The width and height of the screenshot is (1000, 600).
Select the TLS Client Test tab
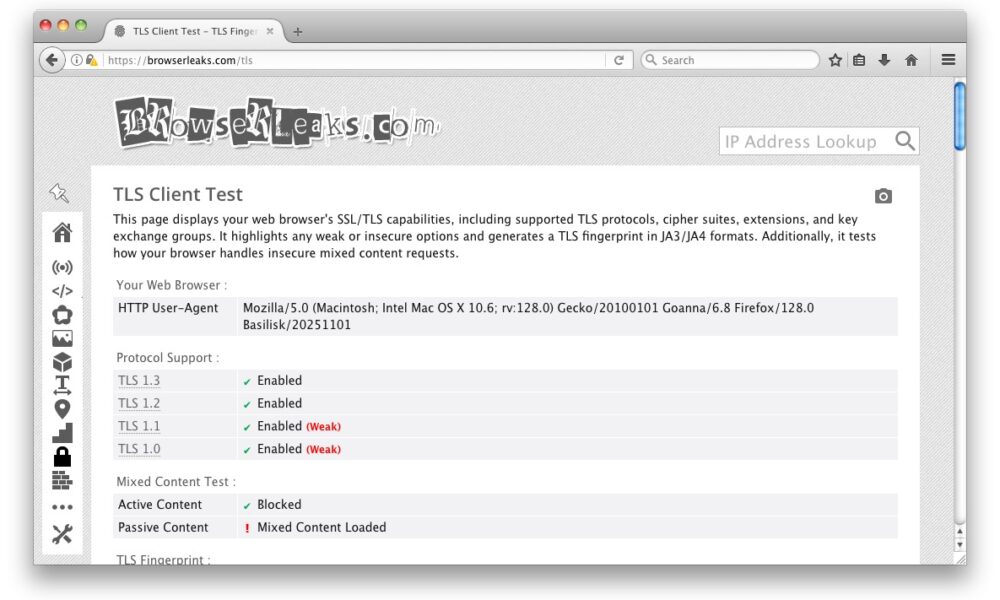click(x=192, y=31)
